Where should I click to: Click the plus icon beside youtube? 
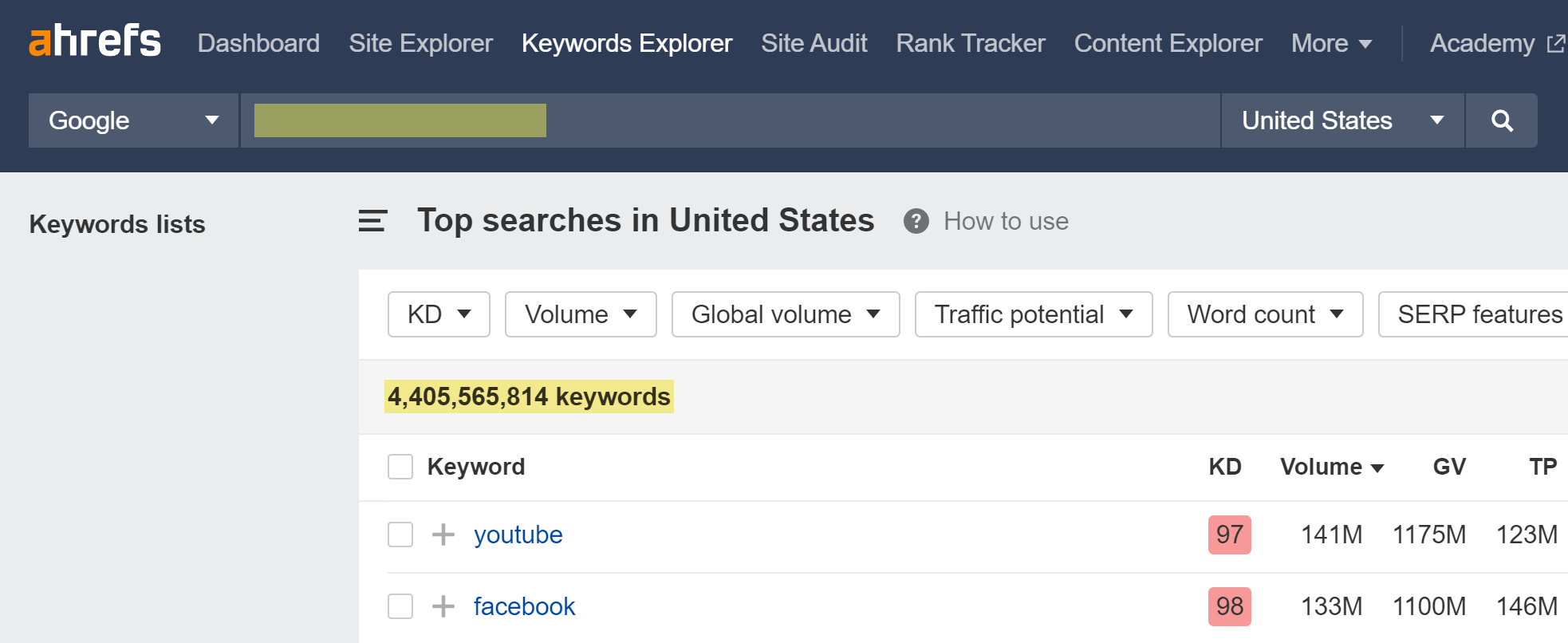click(x=443, y=535)
